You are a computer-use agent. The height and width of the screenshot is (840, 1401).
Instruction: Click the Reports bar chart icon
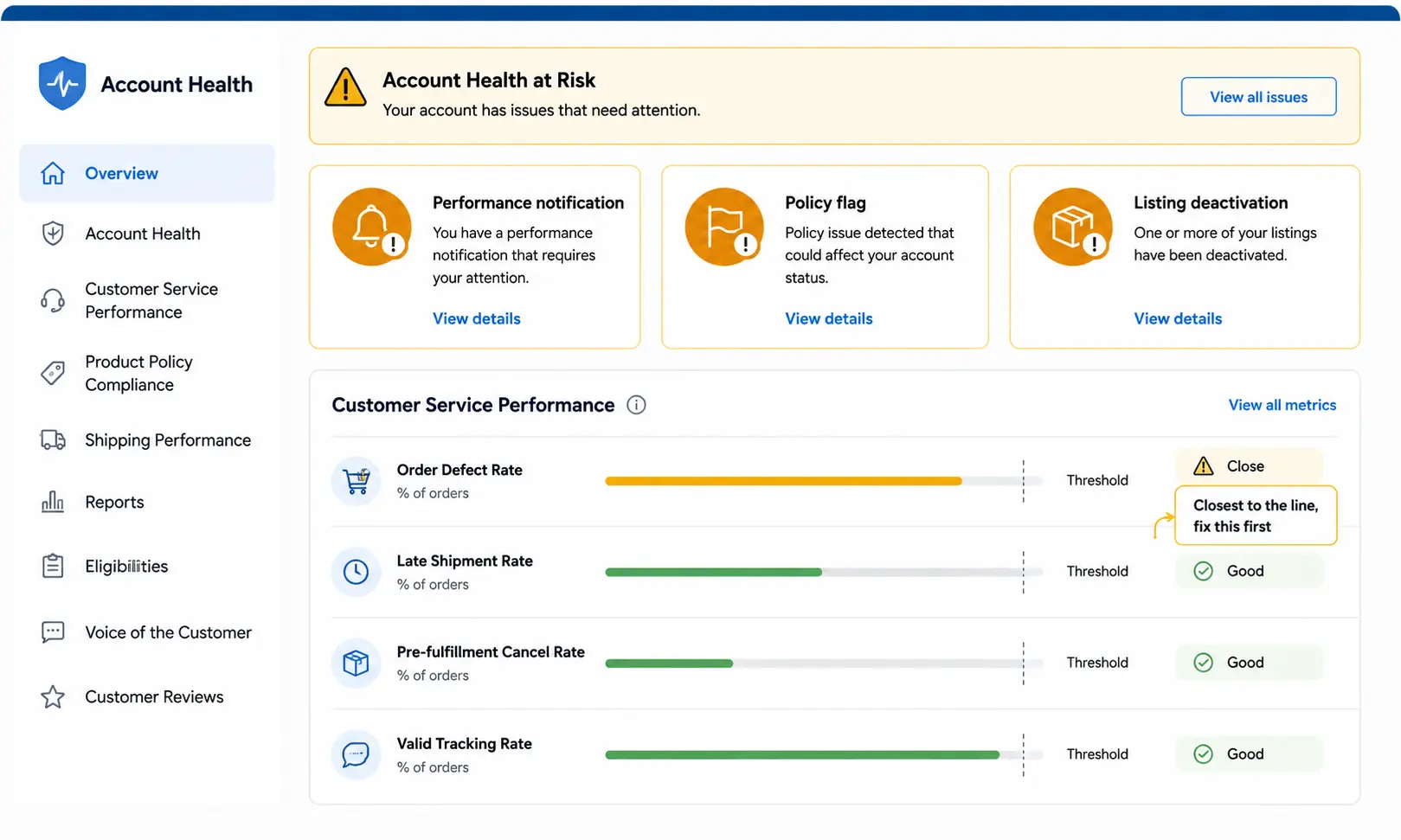pyautogui.click(x=53, y=502)
